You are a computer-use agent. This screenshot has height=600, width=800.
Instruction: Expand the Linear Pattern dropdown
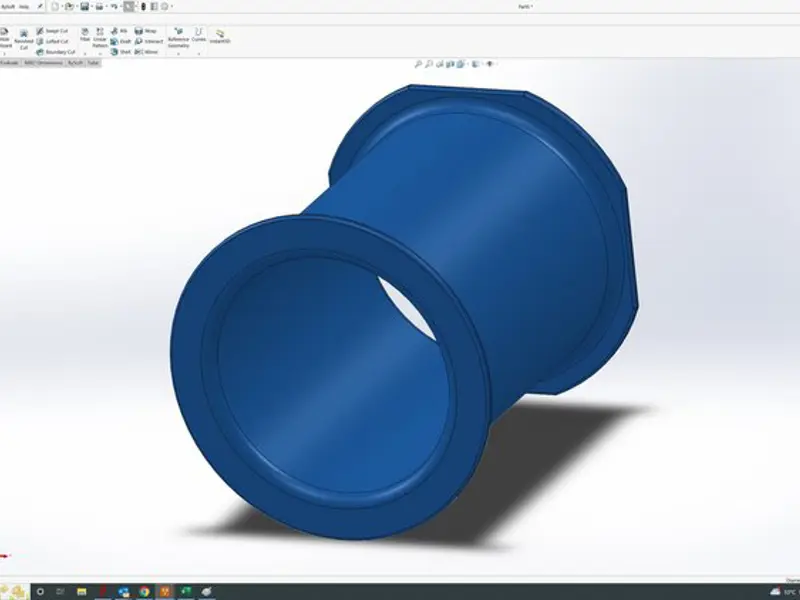click(100, 54)
